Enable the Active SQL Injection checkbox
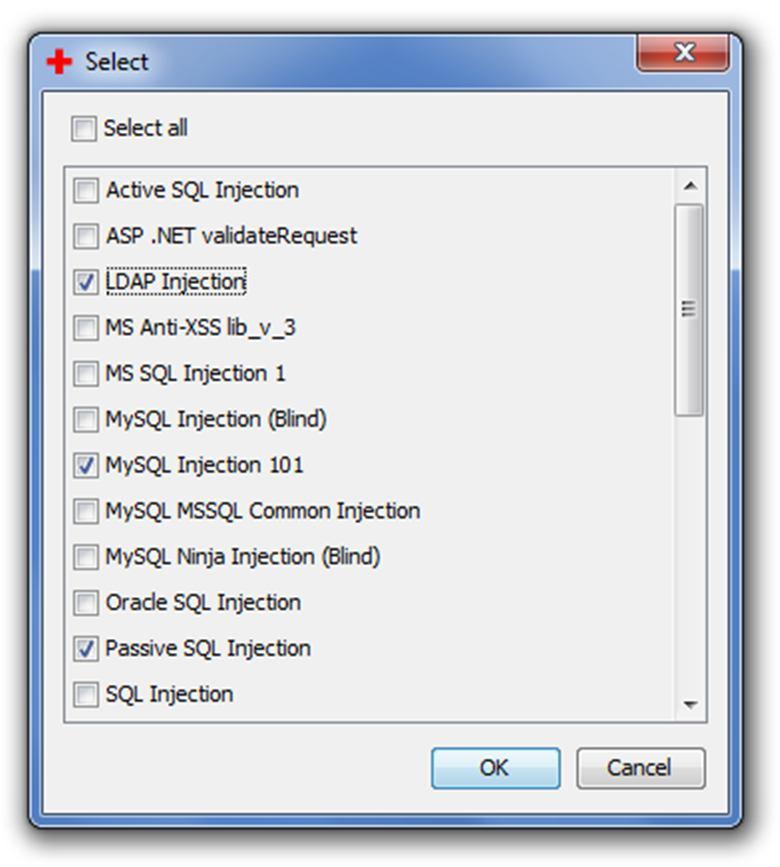 [x=86, y=190]
